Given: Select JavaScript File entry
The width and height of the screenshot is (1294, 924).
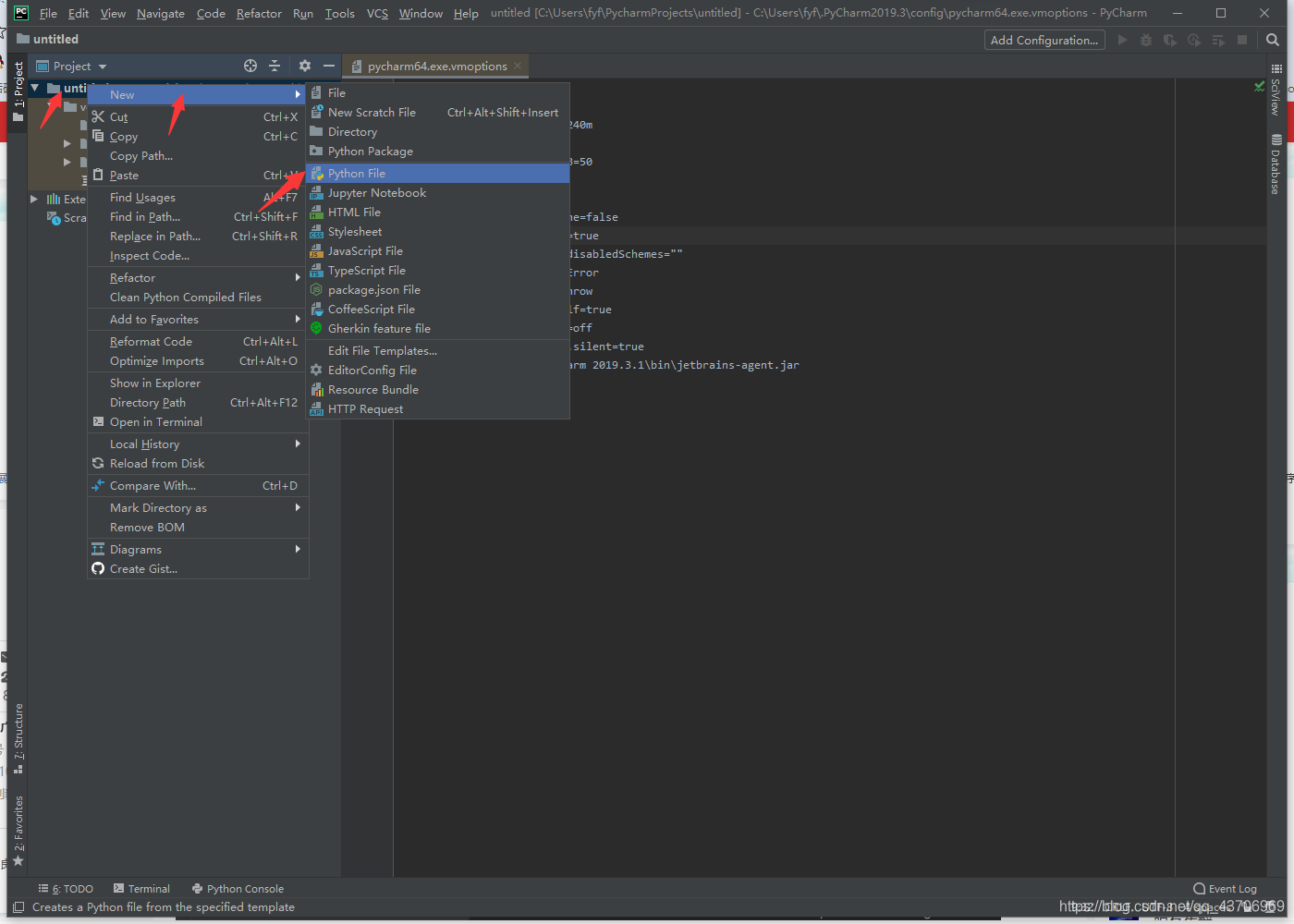Looking at the screenshot, I should (437, 250).
